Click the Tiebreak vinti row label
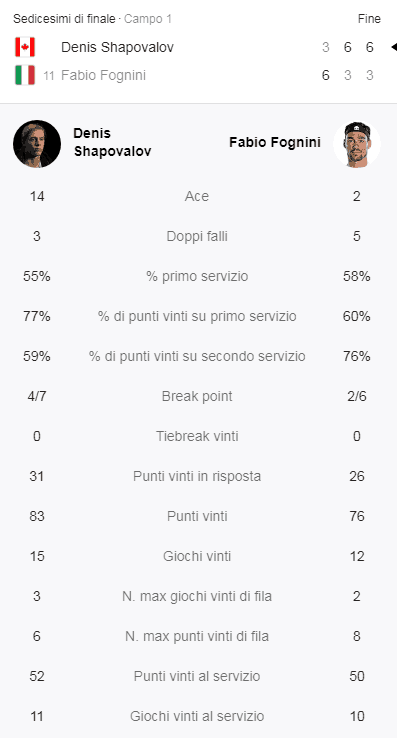 [x=197, y=436]
